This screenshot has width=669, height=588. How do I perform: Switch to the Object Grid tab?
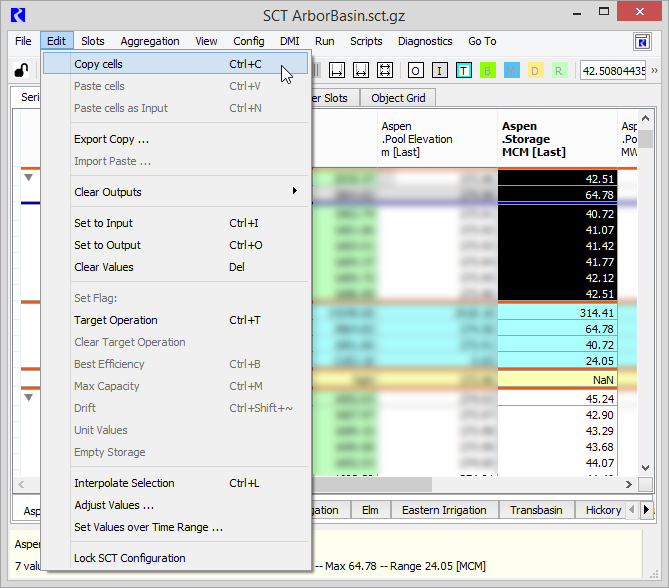pyautogui.click(x=398, y=98)
